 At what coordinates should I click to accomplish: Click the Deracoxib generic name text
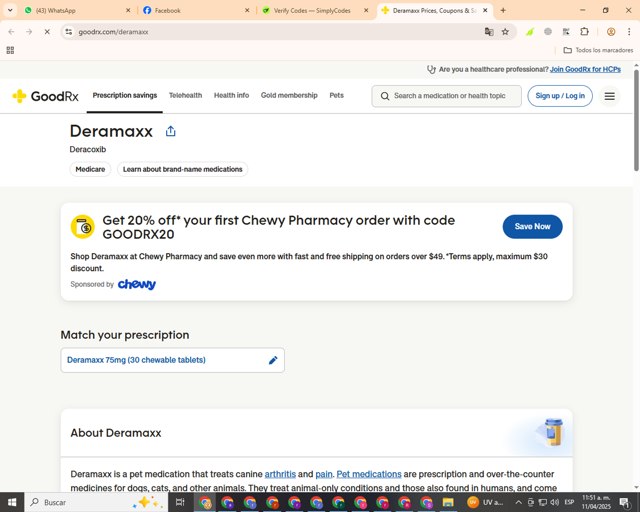click(x=88, y=149)
